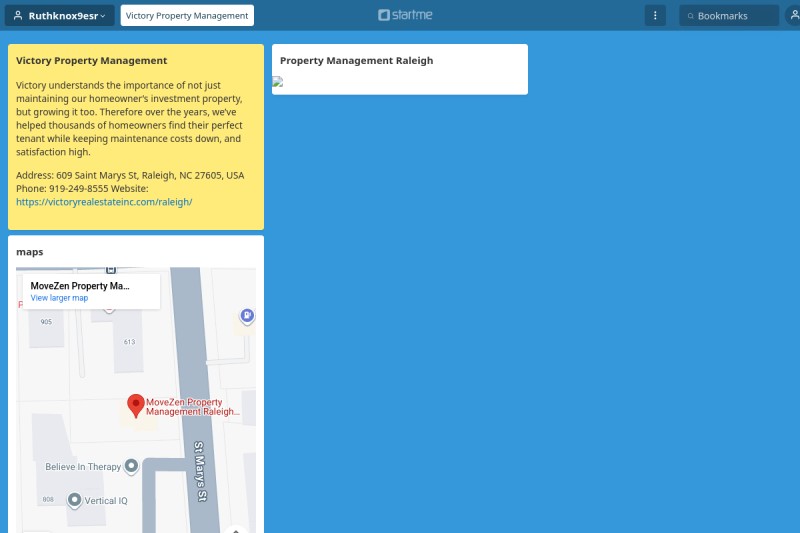
Task: Click View larger map link
Action: pos(59,298)
